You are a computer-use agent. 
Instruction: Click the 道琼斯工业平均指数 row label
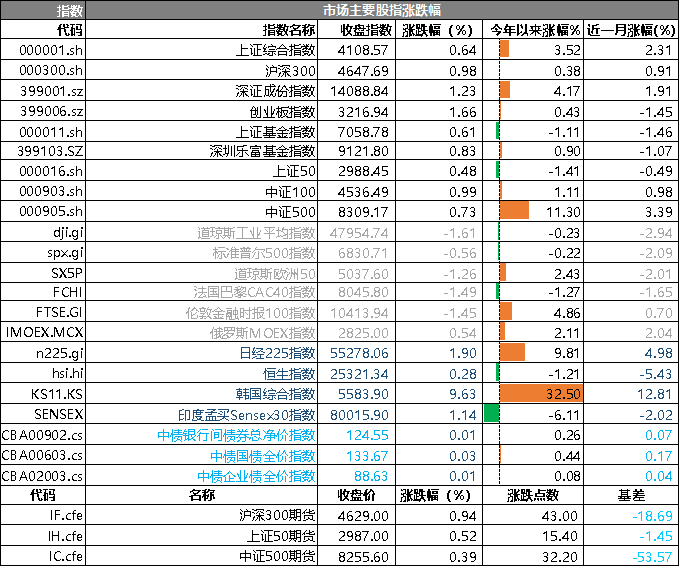pyautogui.click(x=256, y=233)
